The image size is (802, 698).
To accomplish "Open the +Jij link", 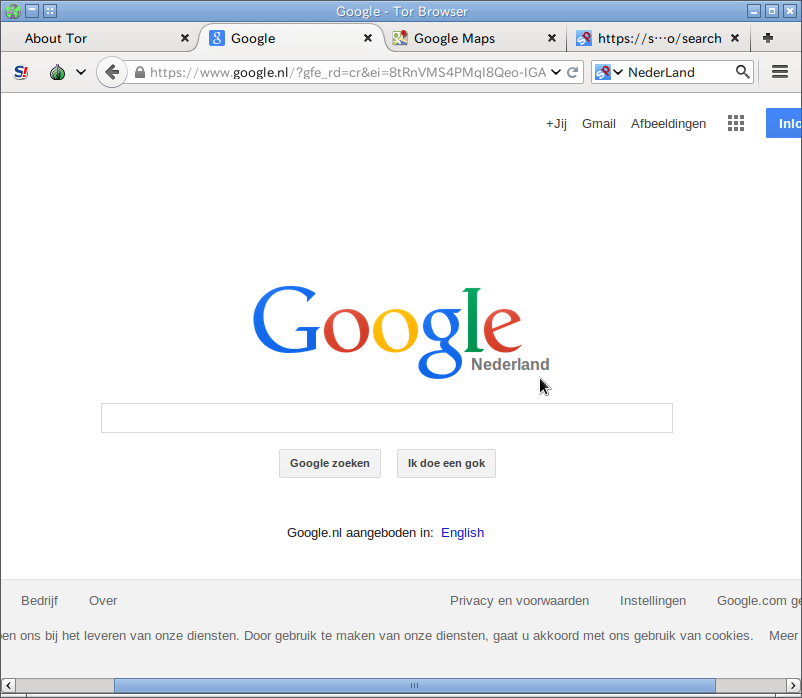I will [x=556, y=124].
